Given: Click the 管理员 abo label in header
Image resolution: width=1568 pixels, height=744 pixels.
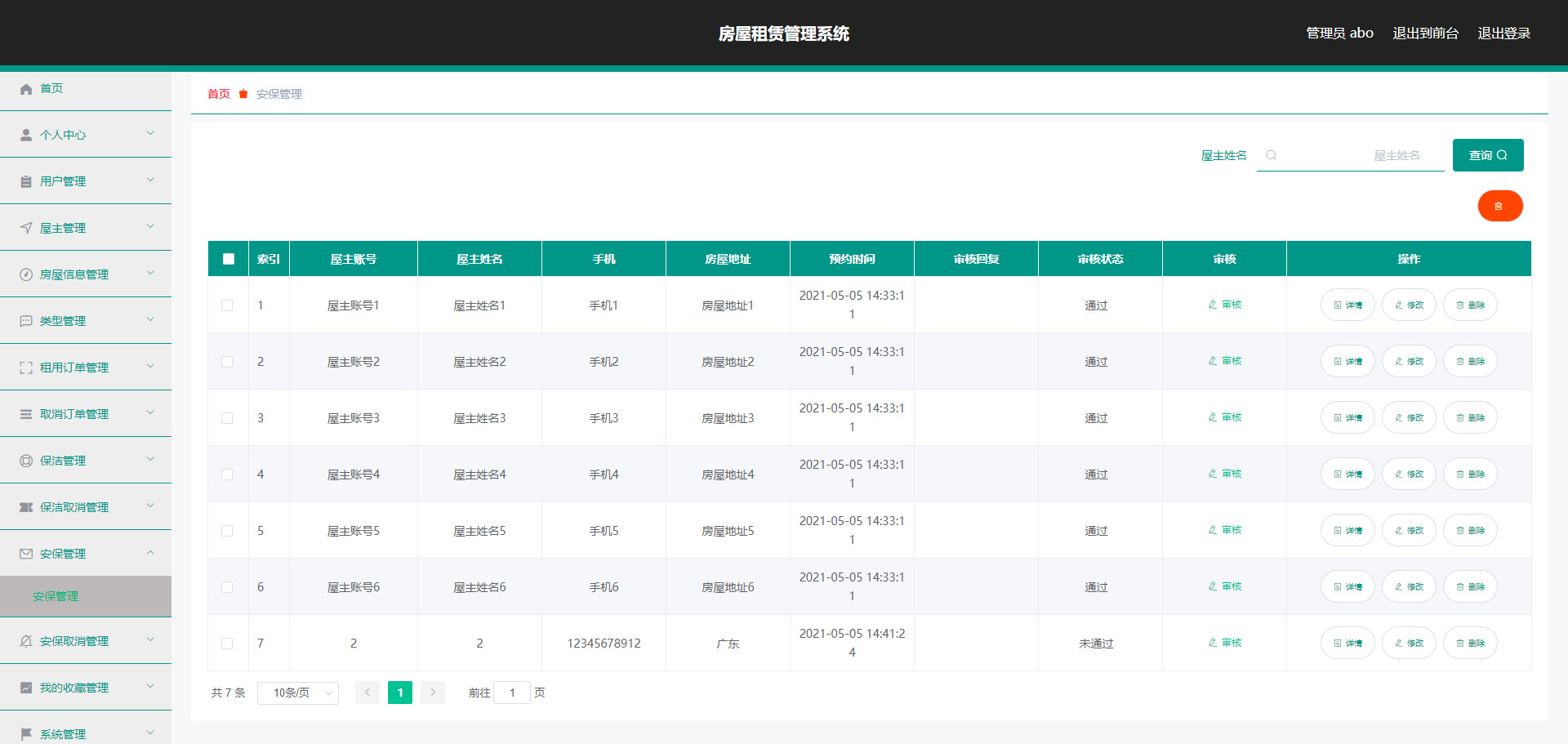Looking at the screenshot, I should 1339,33.
